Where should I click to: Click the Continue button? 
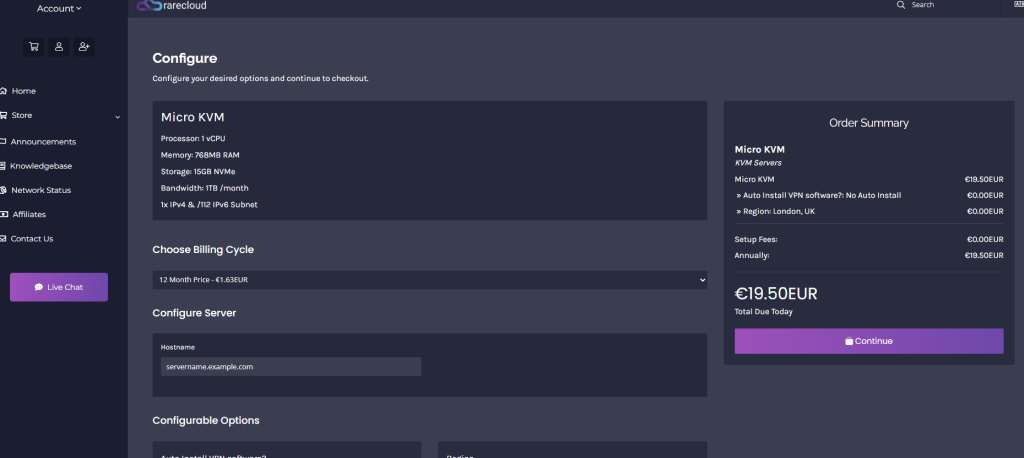[x=868, y=341]
